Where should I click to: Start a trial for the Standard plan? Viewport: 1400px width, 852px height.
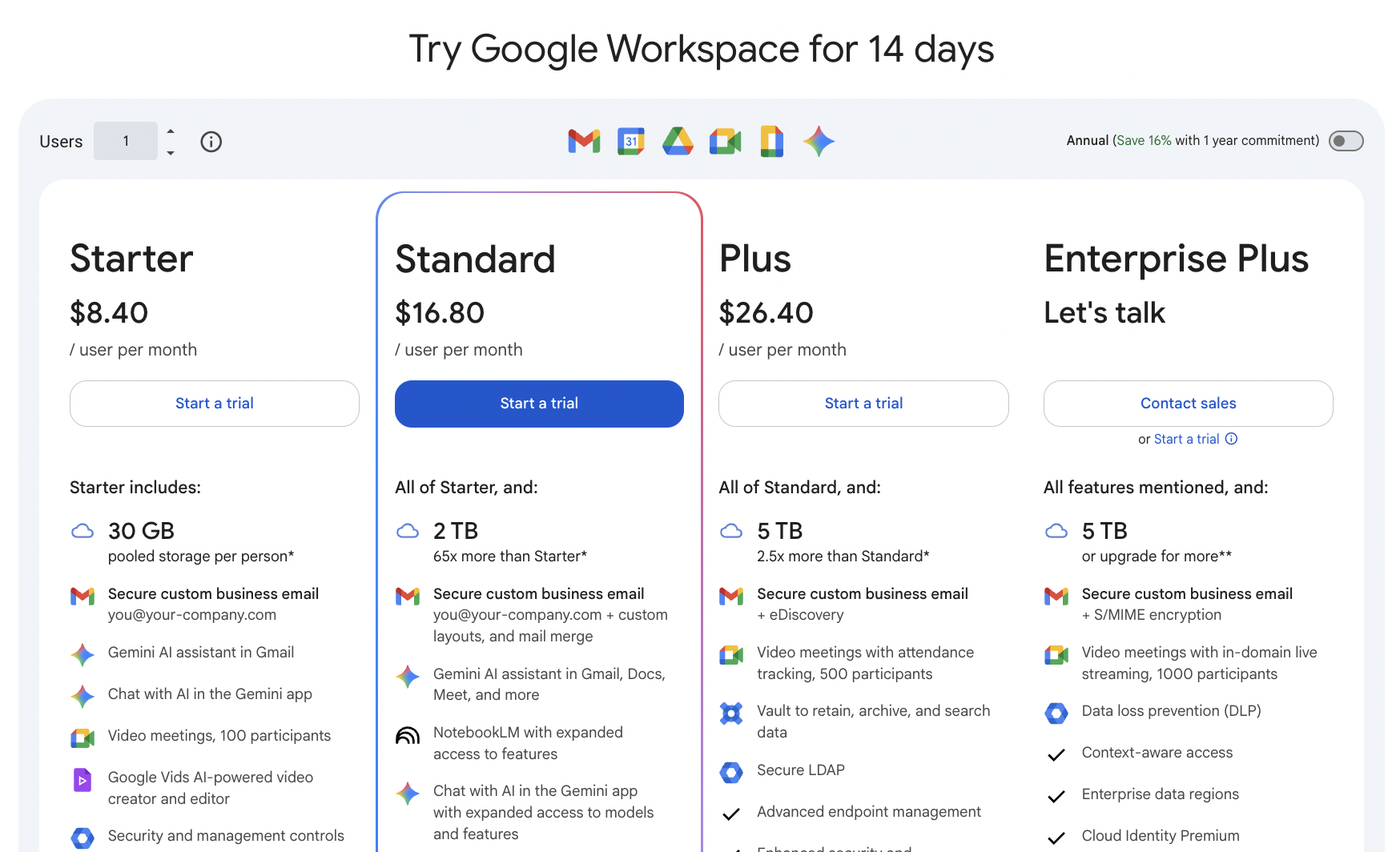pyautogui.click(x=538, y=404)
